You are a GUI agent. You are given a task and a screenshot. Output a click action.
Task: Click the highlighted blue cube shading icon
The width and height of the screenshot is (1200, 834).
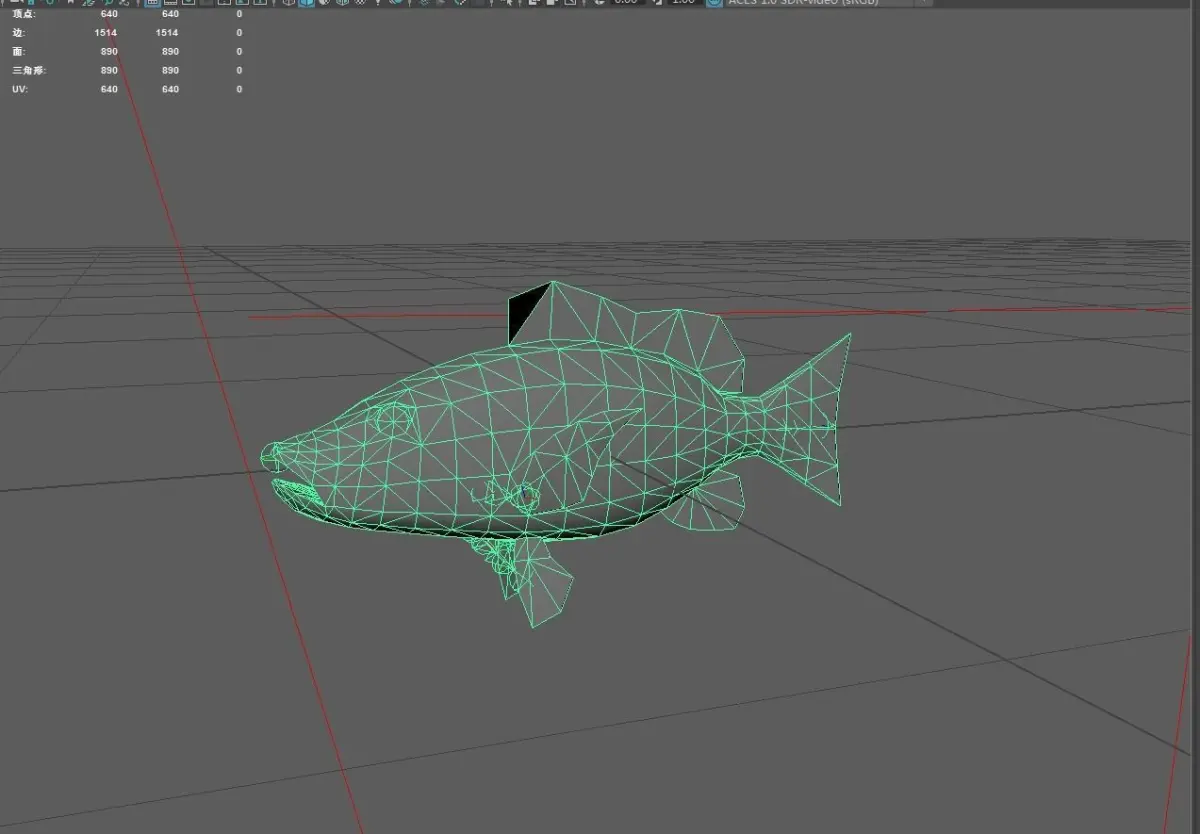pyautogui.click(x=307, y=3)
